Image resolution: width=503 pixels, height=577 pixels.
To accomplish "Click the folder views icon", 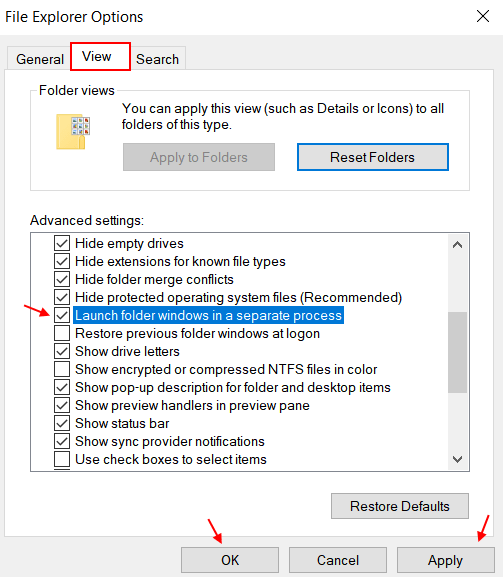I will coord(73,131).
